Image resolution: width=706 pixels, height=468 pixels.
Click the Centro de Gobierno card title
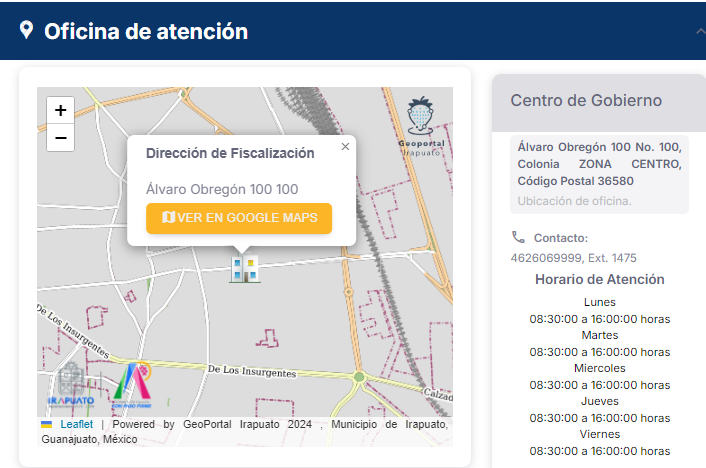coord(586,100)
